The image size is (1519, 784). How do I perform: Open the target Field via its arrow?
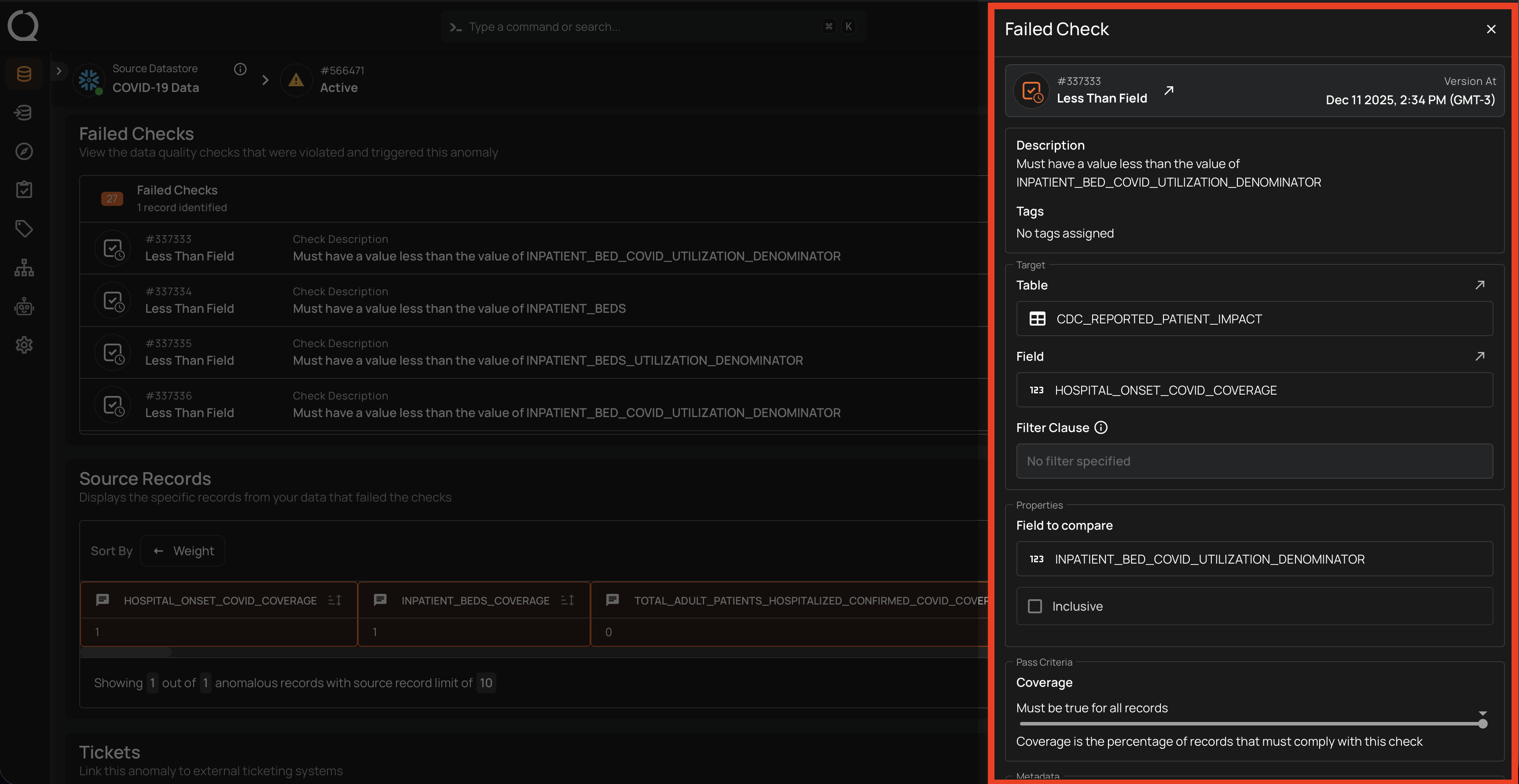(x=1480, y=356)
